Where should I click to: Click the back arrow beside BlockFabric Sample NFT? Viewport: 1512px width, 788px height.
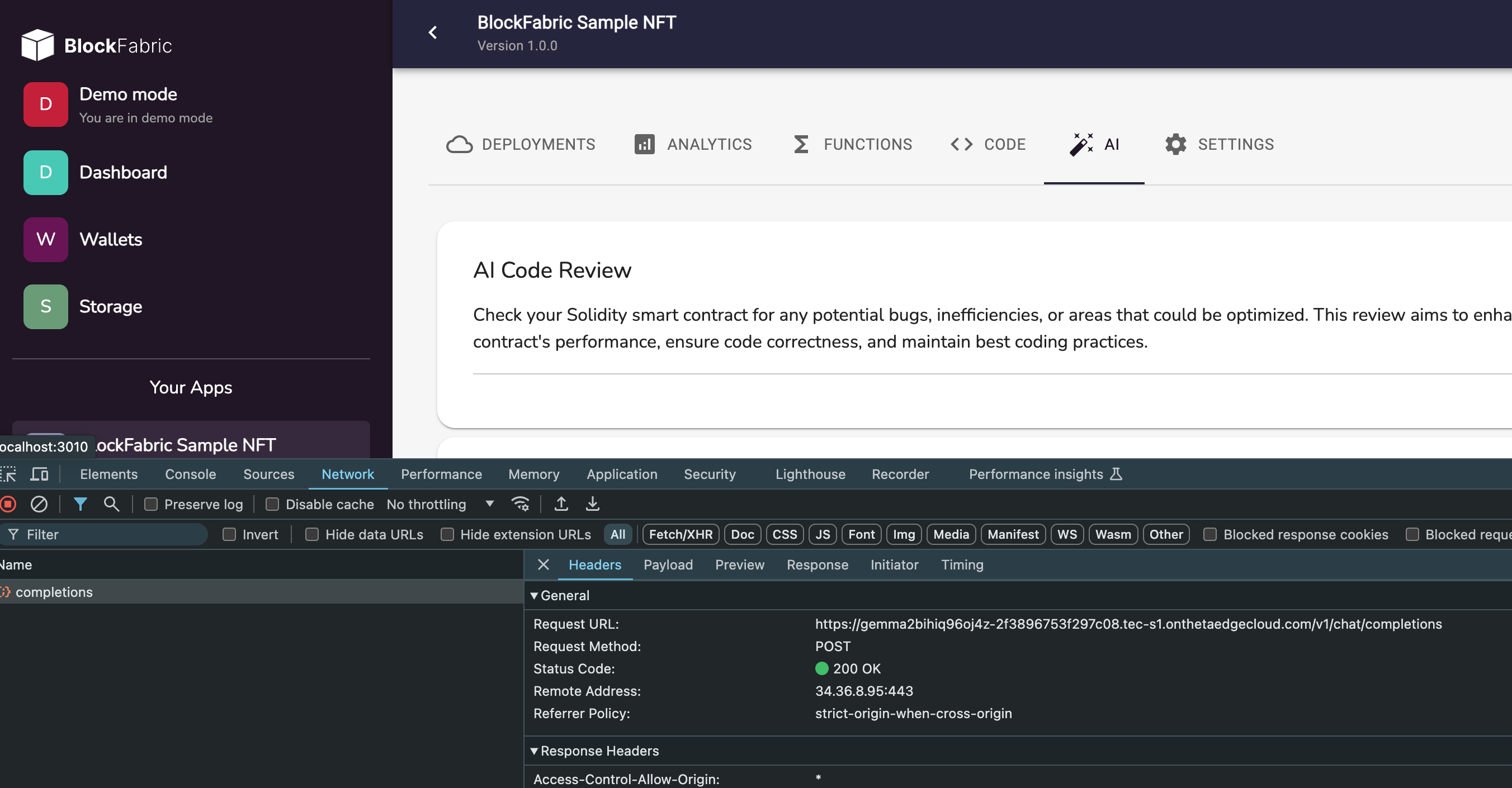coord(433,33)
